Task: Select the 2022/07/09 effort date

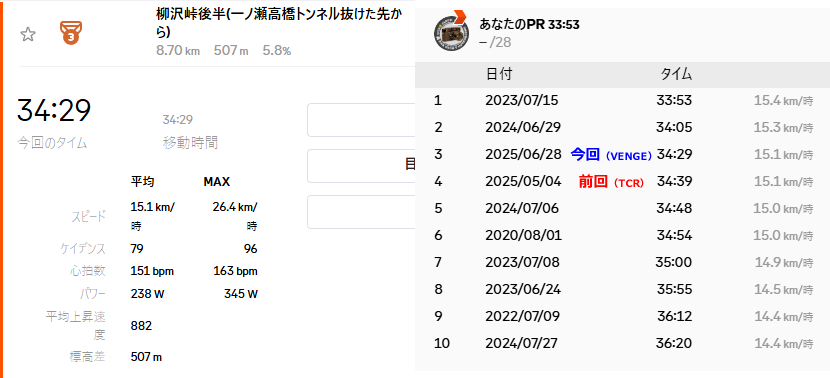Action: click(521, 316)
